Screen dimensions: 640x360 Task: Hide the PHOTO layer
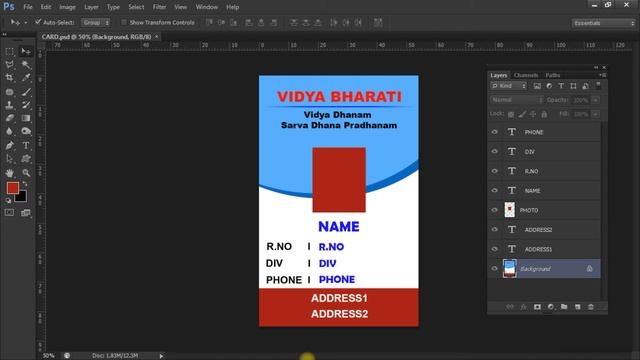[x=495, y=210]
